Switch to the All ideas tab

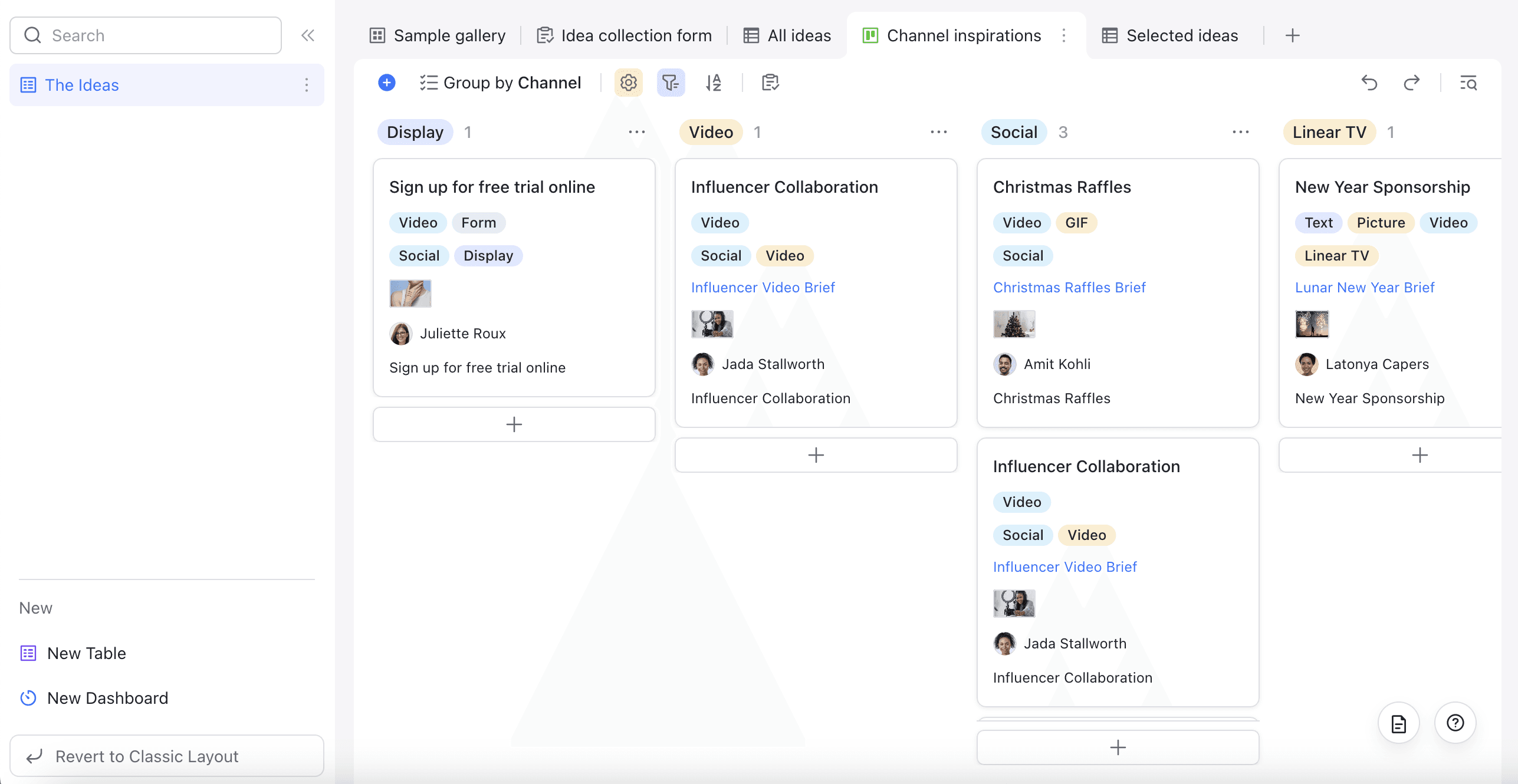787,35
